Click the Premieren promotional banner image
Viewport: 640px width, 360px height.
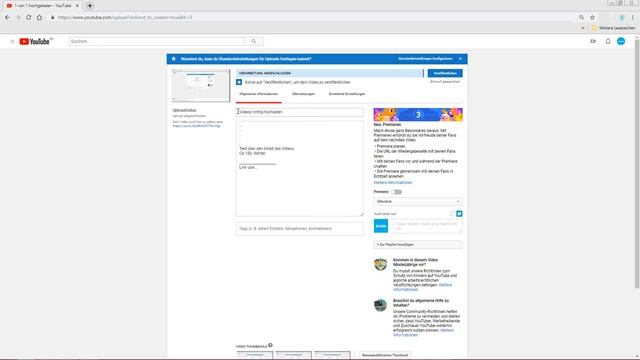click(x=418, y=115)
